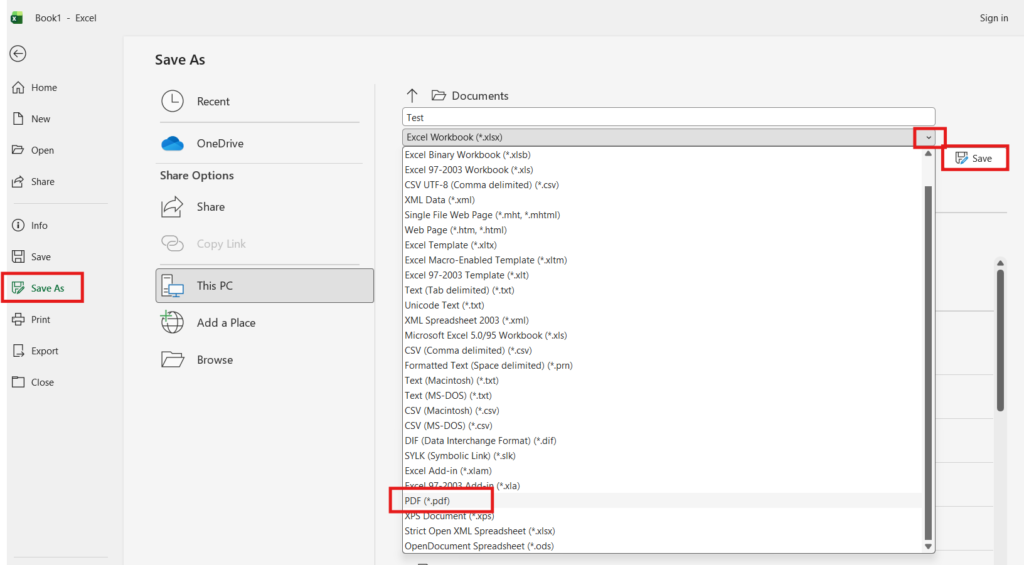Viewport: 1024px width, 565px height.
Task: Collapse the file type dropdown arrow
Action: [x=929, y=137]
